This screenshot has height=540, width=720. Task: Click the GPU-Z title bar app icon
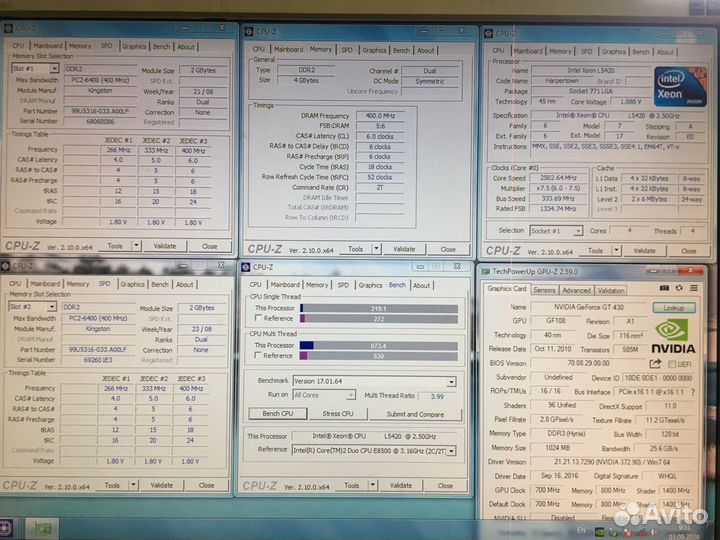click(x=485, y=271)
